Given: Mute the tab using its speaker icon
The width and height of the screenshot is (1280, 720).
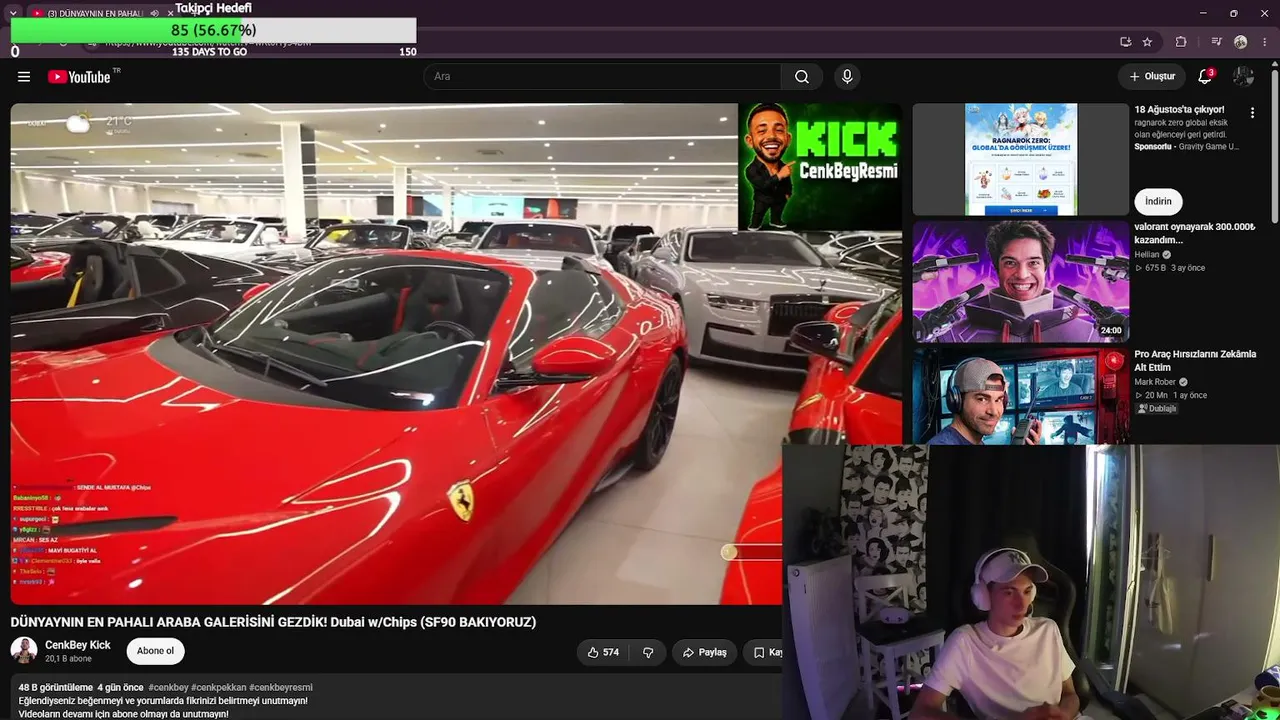Looking at the screenshot, I should tap(154, 13).
